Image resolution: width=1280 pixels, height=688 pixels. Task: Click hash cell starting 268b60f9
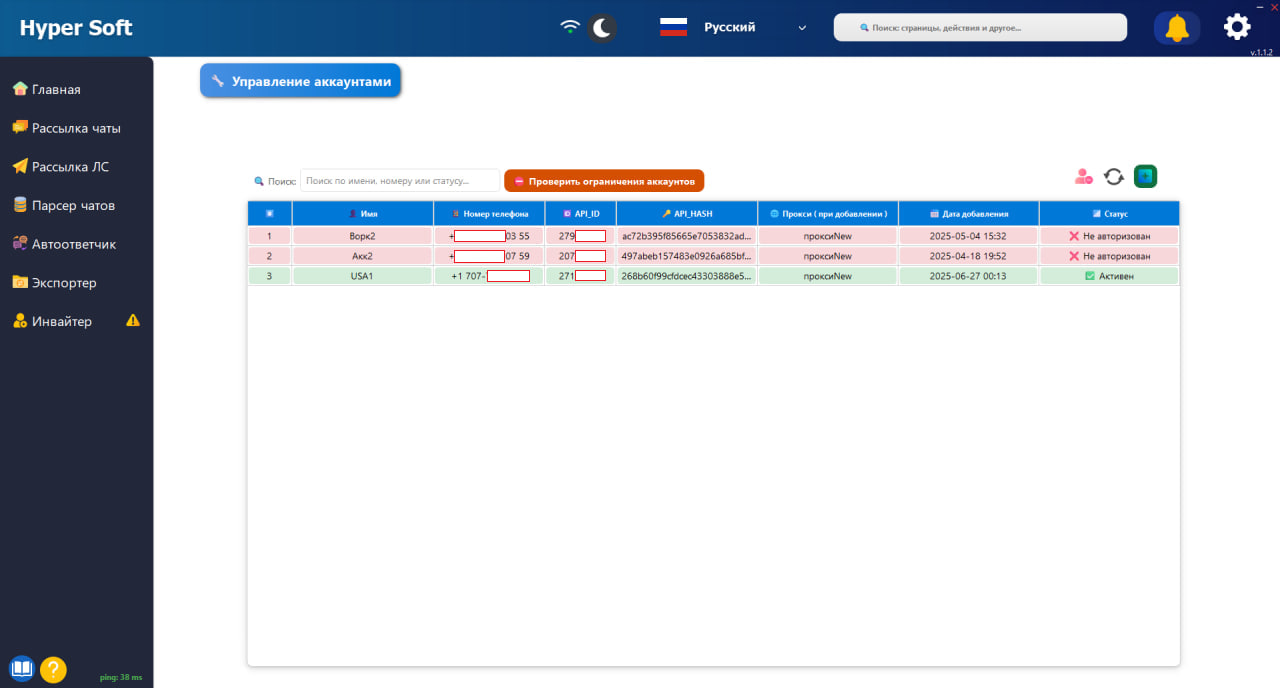687,276
